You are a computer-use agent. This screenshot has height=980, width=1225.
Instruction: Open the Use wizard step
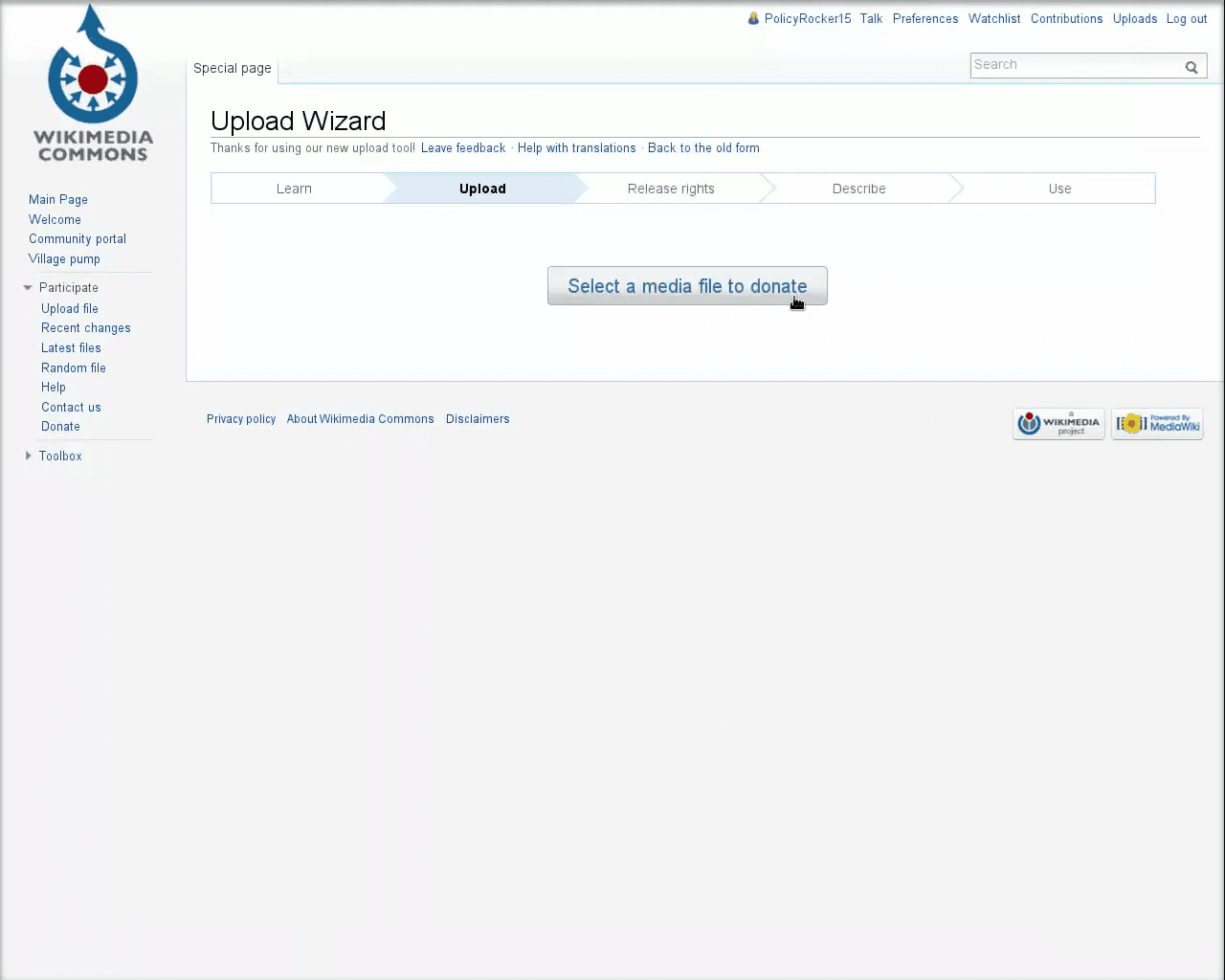pos(1059,189)
